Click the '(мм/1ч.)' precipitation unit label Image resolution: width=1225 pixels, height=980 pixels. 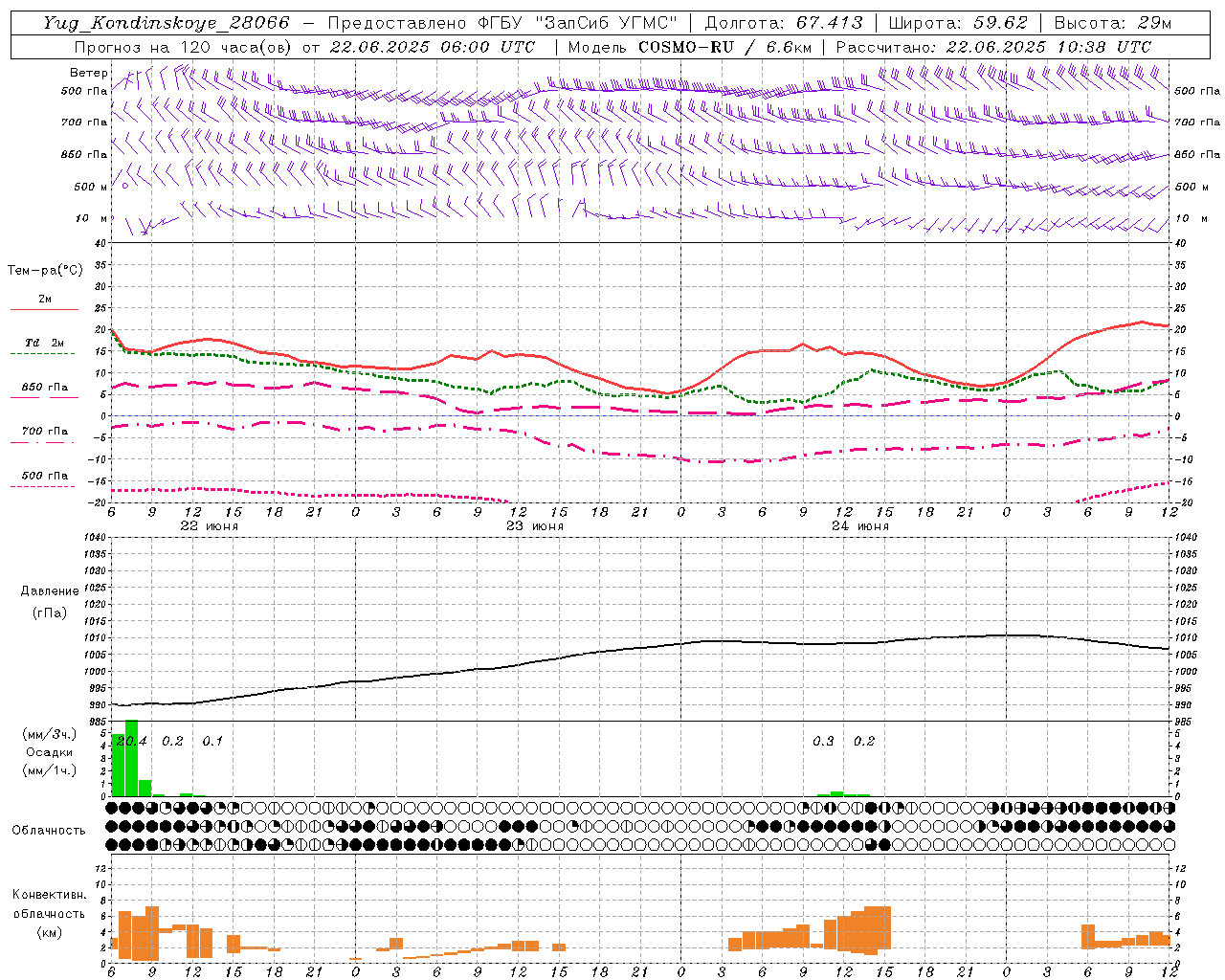[x=50, y=770]
